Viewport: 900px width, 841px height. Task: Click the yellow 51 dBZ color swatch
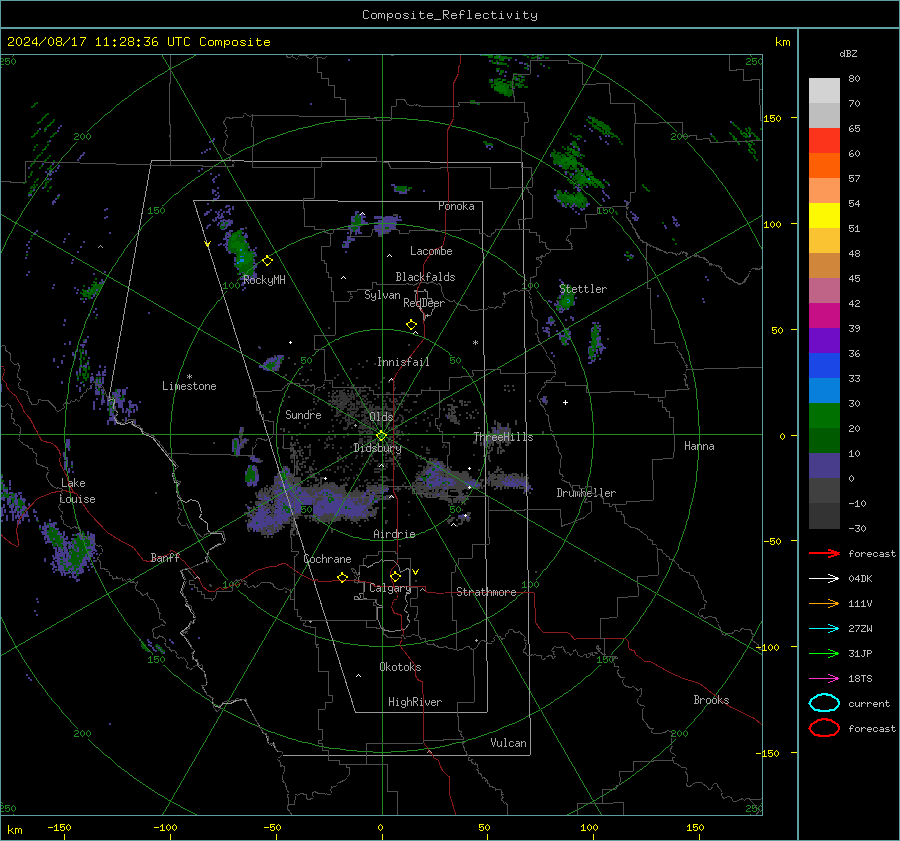824,216
